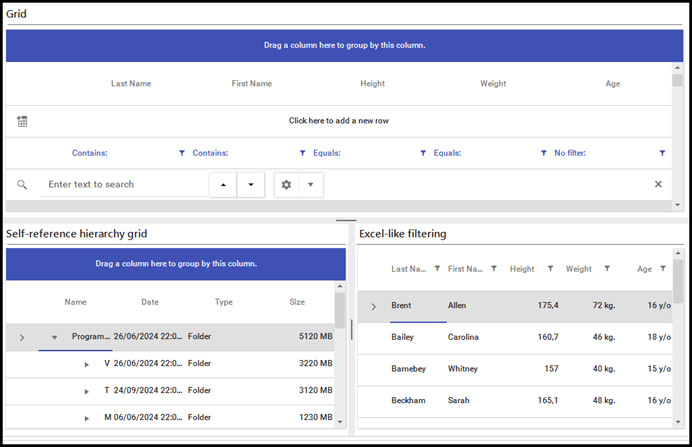Collapse the Program folder tree node
692x447 pixels.
click(x=54, y=338)
